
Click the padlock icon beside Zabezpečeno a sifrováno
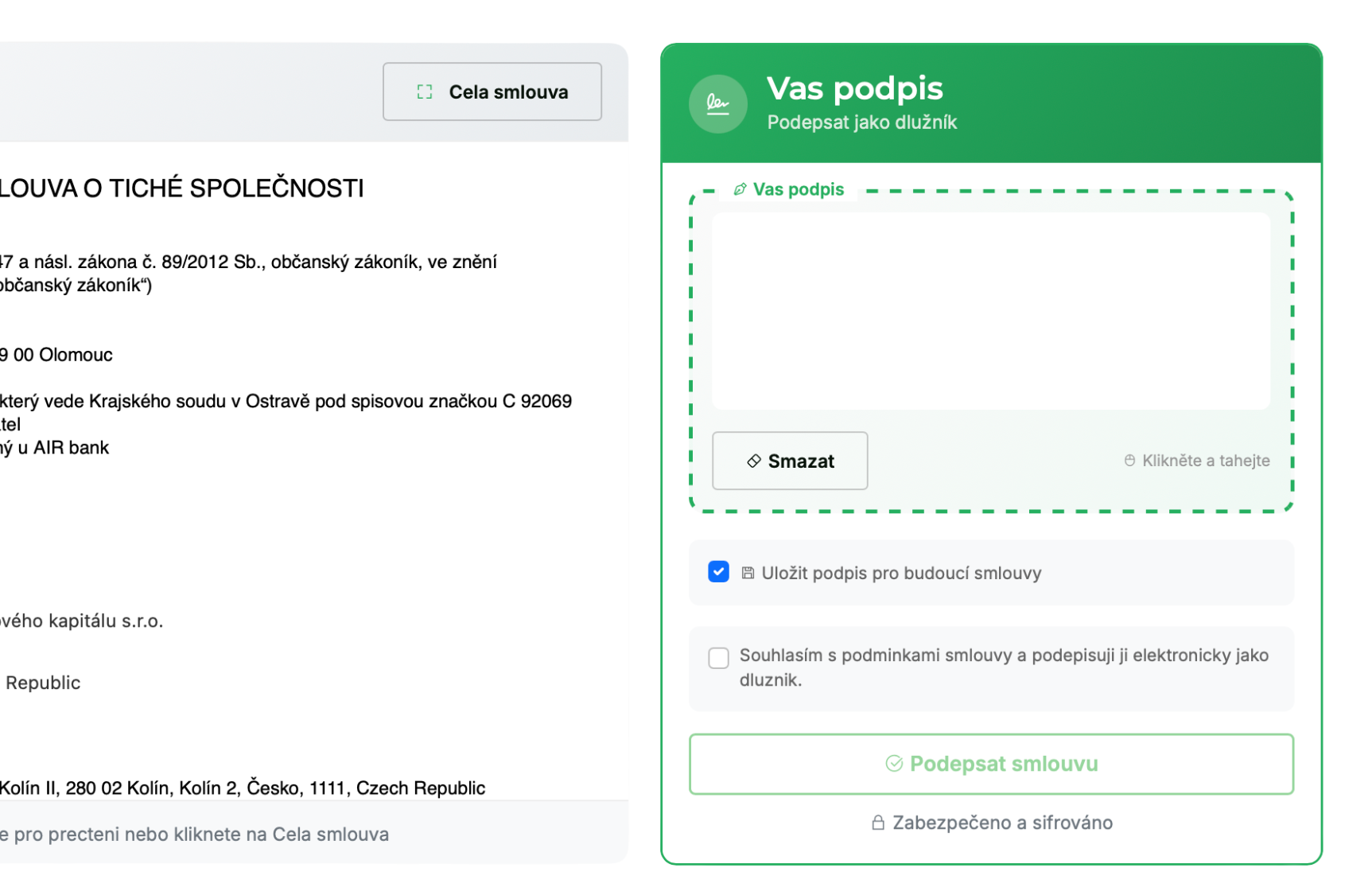coord(878,823)
